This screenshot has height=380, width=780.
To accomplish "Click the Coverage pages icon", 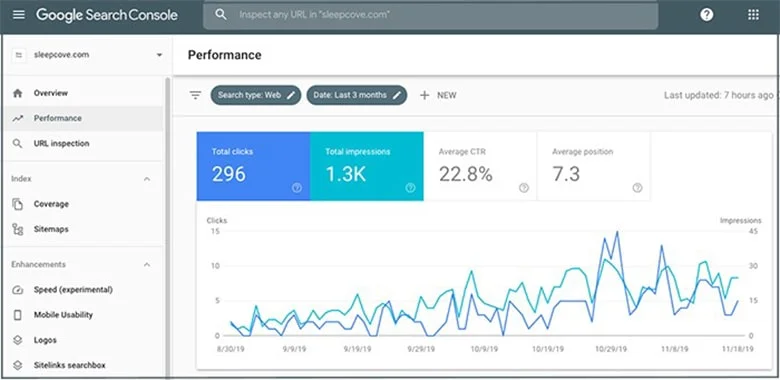I will 18,204.
